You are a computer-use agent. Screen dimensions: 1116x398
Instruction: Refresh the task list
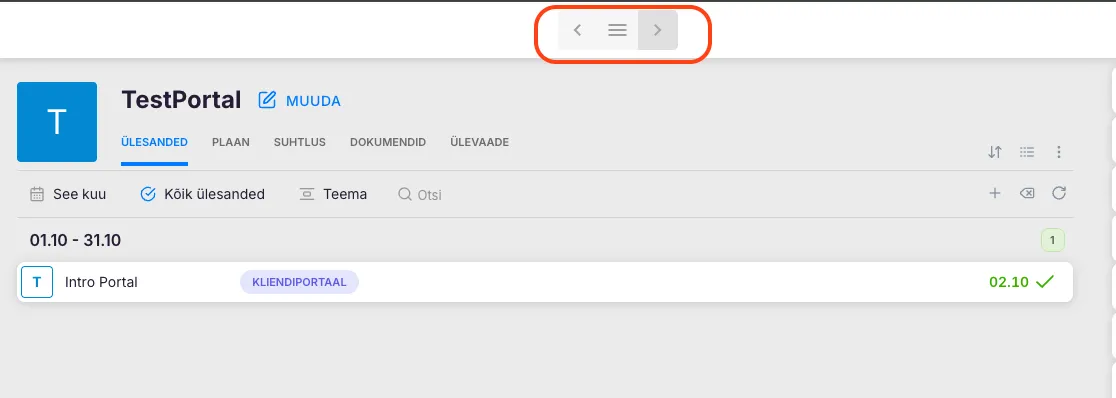[1059, 193]
